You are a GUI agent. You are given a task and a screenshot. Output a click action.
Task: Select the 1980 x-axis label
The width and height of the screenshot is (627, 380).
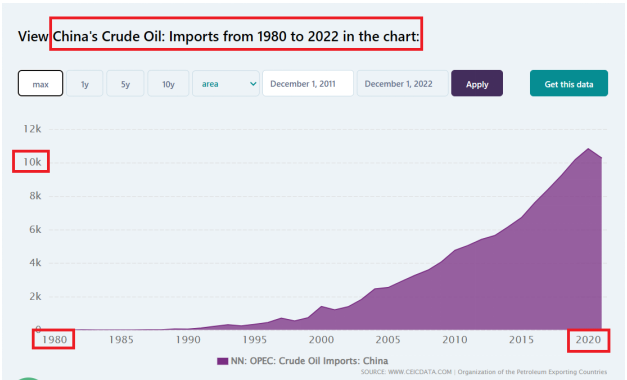54,340
